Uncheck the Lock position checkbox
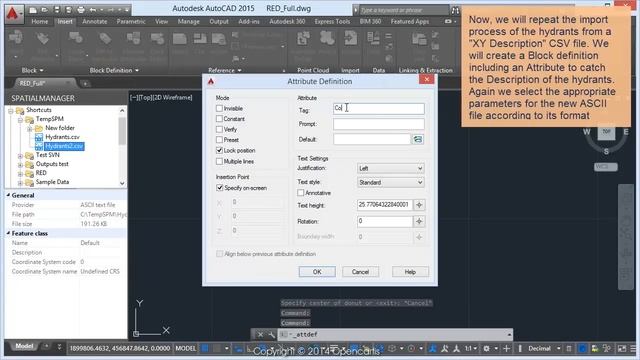The image size is (640, 360). coord(219,150)
